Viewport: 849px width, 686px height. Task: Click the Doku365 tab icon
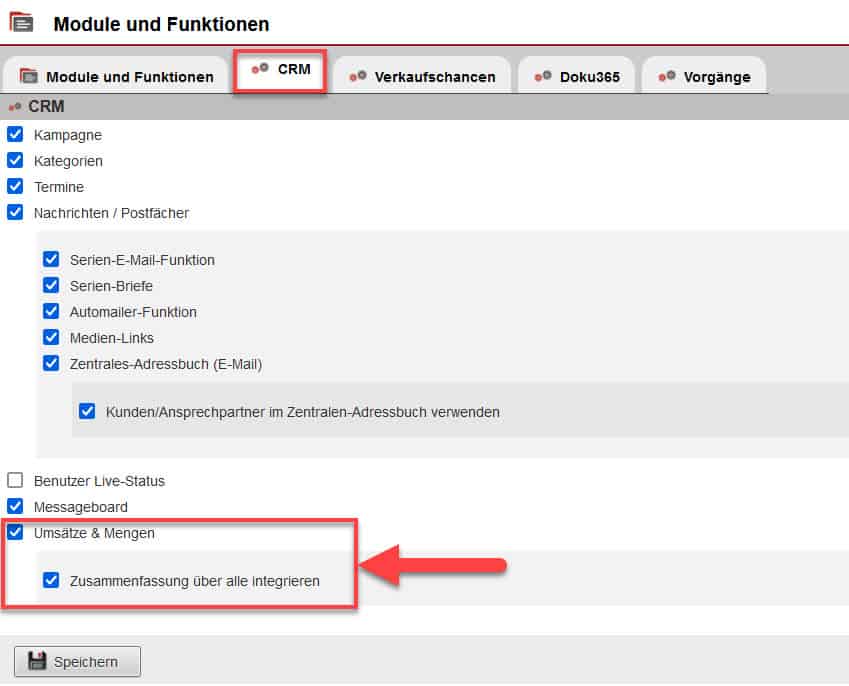543,76
